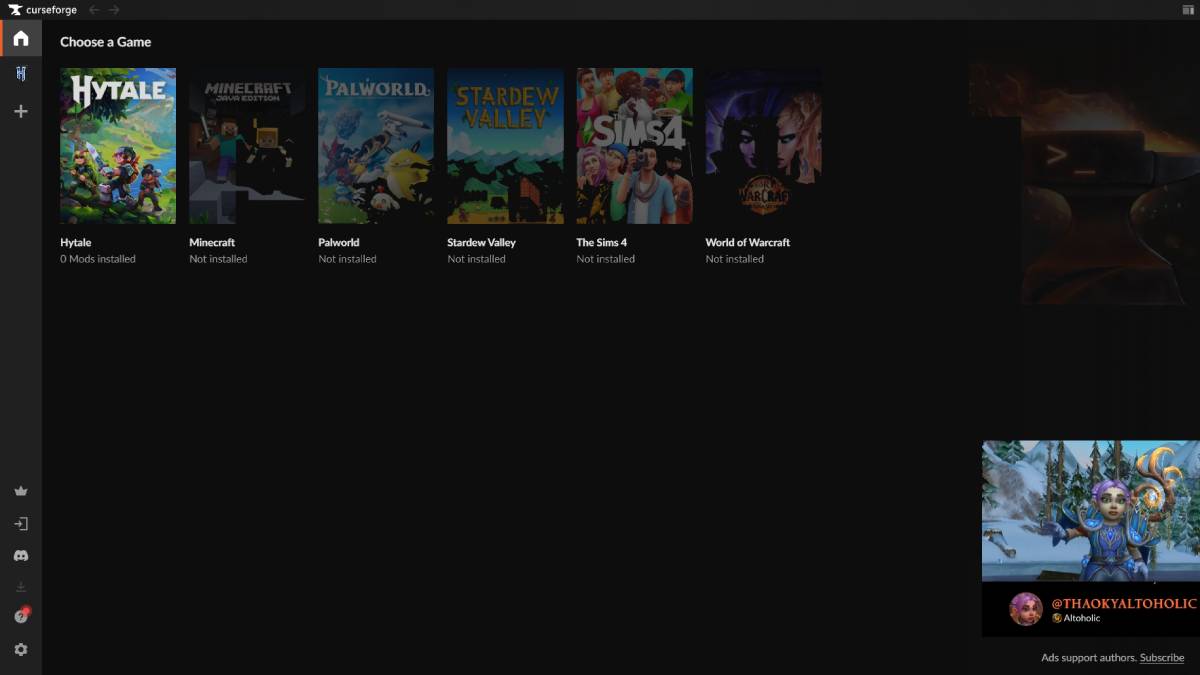Open the Discord icon in sidebar
This screenshot has height=675, width=1200.
coord(21,556)
